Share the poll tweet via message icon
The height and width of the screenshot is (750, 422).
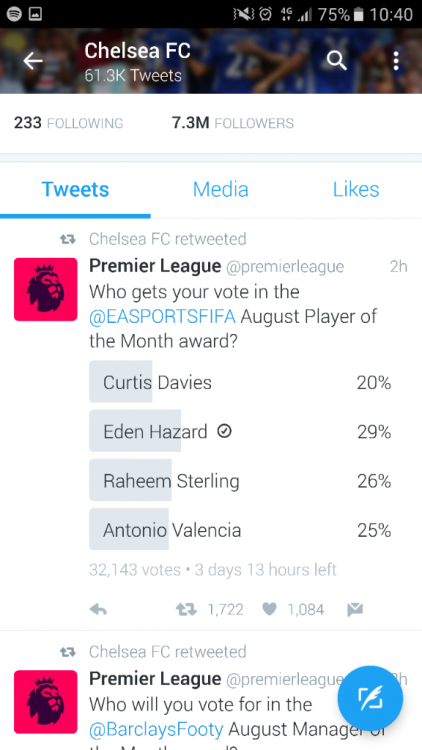355,609
